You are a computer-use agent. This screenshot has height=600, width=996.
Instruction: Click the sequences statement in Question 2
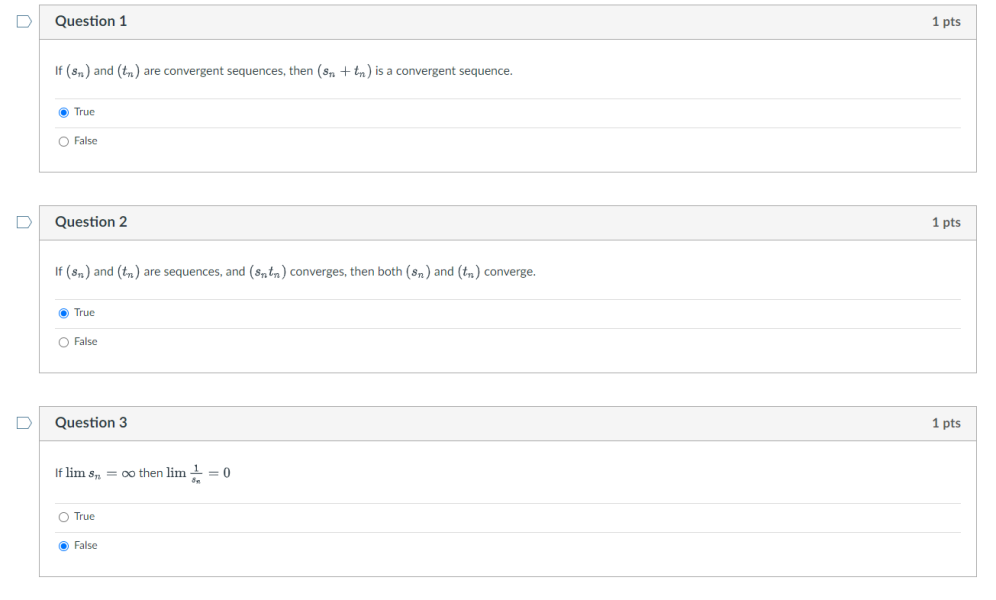pyautogui.click(x=295, y=271)
